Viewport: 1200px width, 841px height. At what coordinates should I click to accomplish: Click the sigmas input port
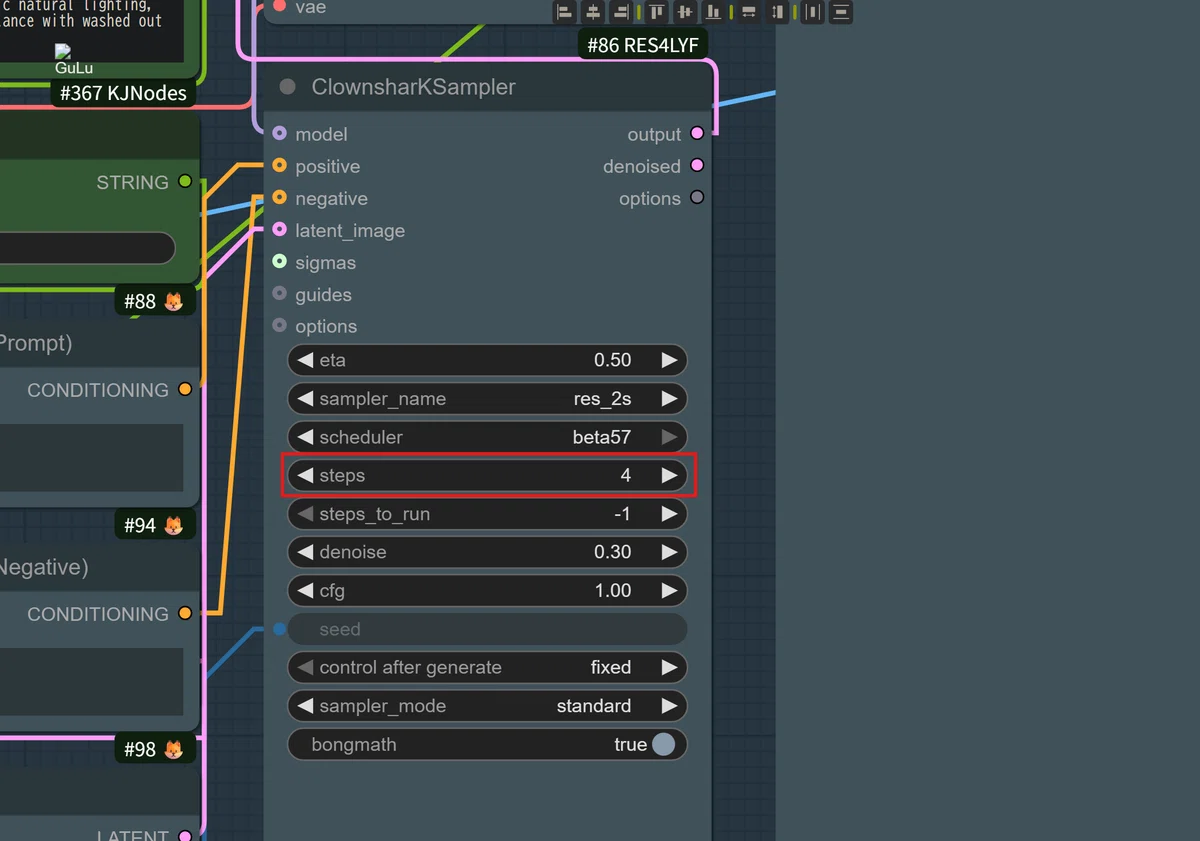pyautogui.click(x=279, y=262)
